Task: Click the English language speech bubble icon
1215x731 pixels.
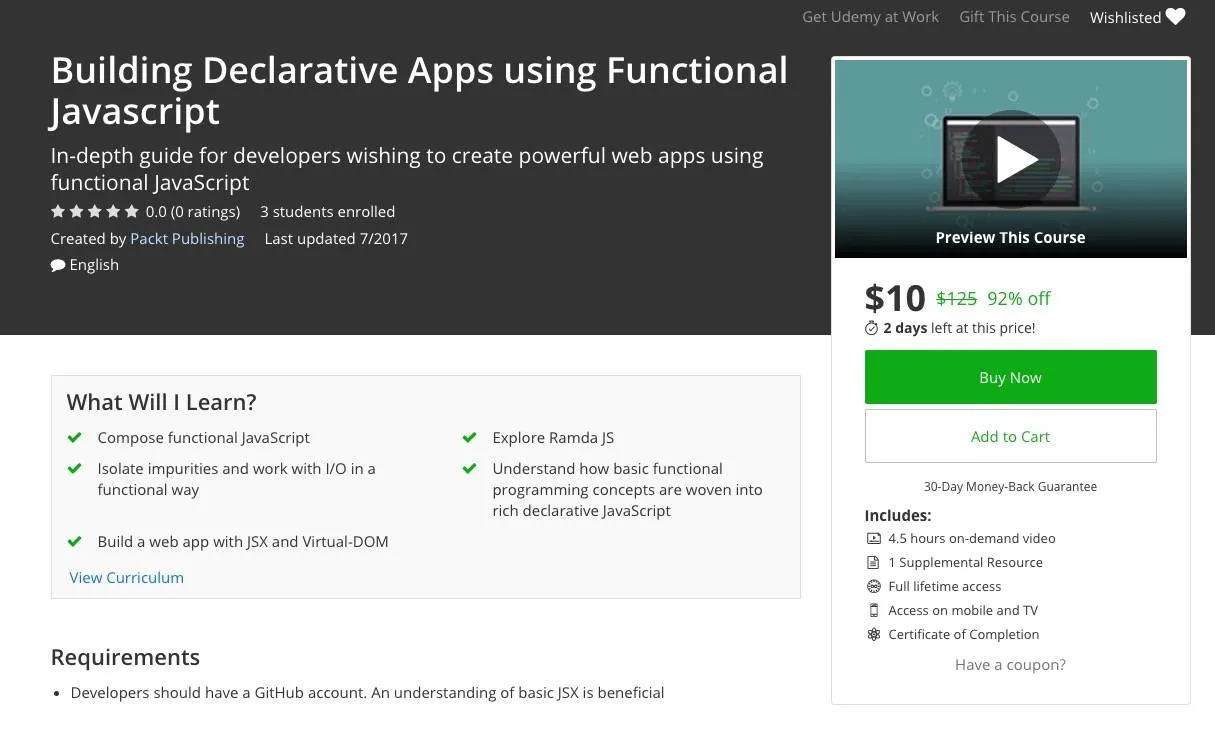Action: 58,265
